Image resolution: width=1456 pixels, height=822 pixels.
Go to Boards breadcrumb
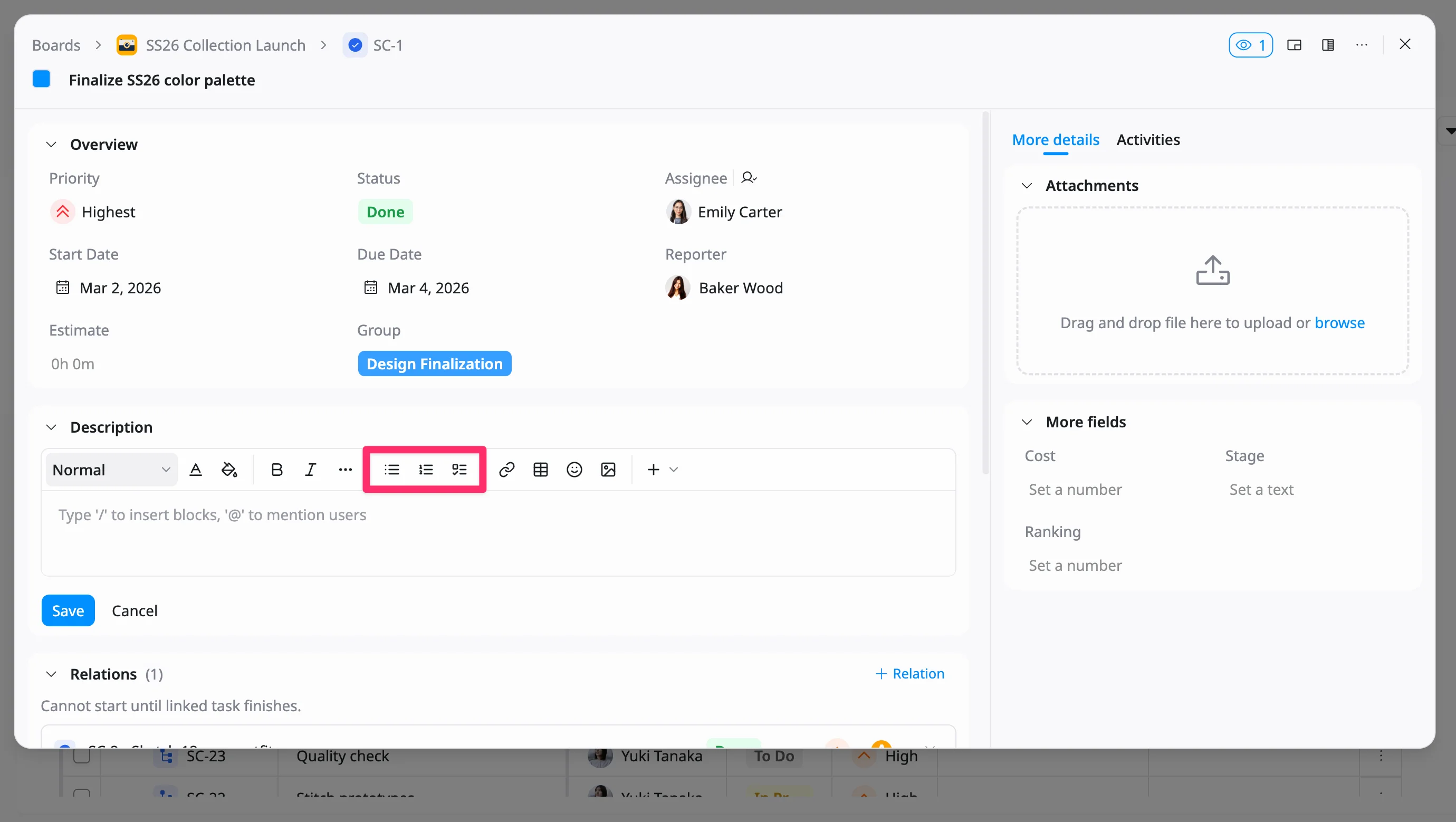[56, 45]
